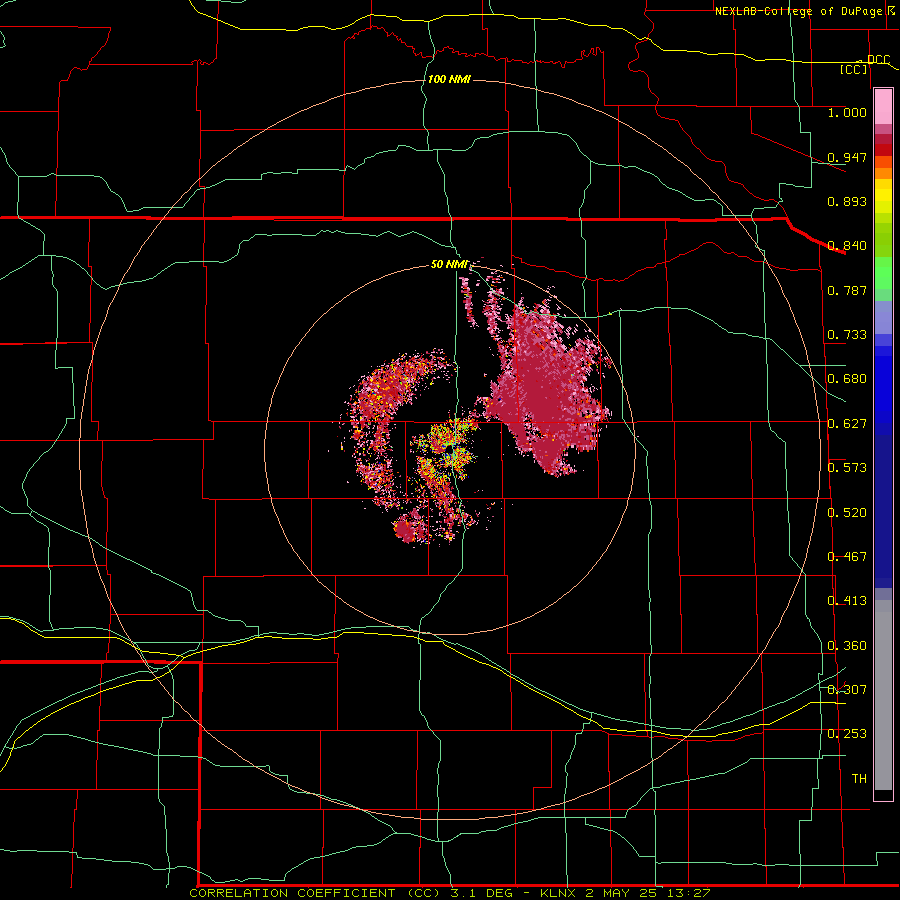The height and width of the screenshot is (900, 900).
Task: Click the 0.893 scale value
Action: (x=847, y=201)
